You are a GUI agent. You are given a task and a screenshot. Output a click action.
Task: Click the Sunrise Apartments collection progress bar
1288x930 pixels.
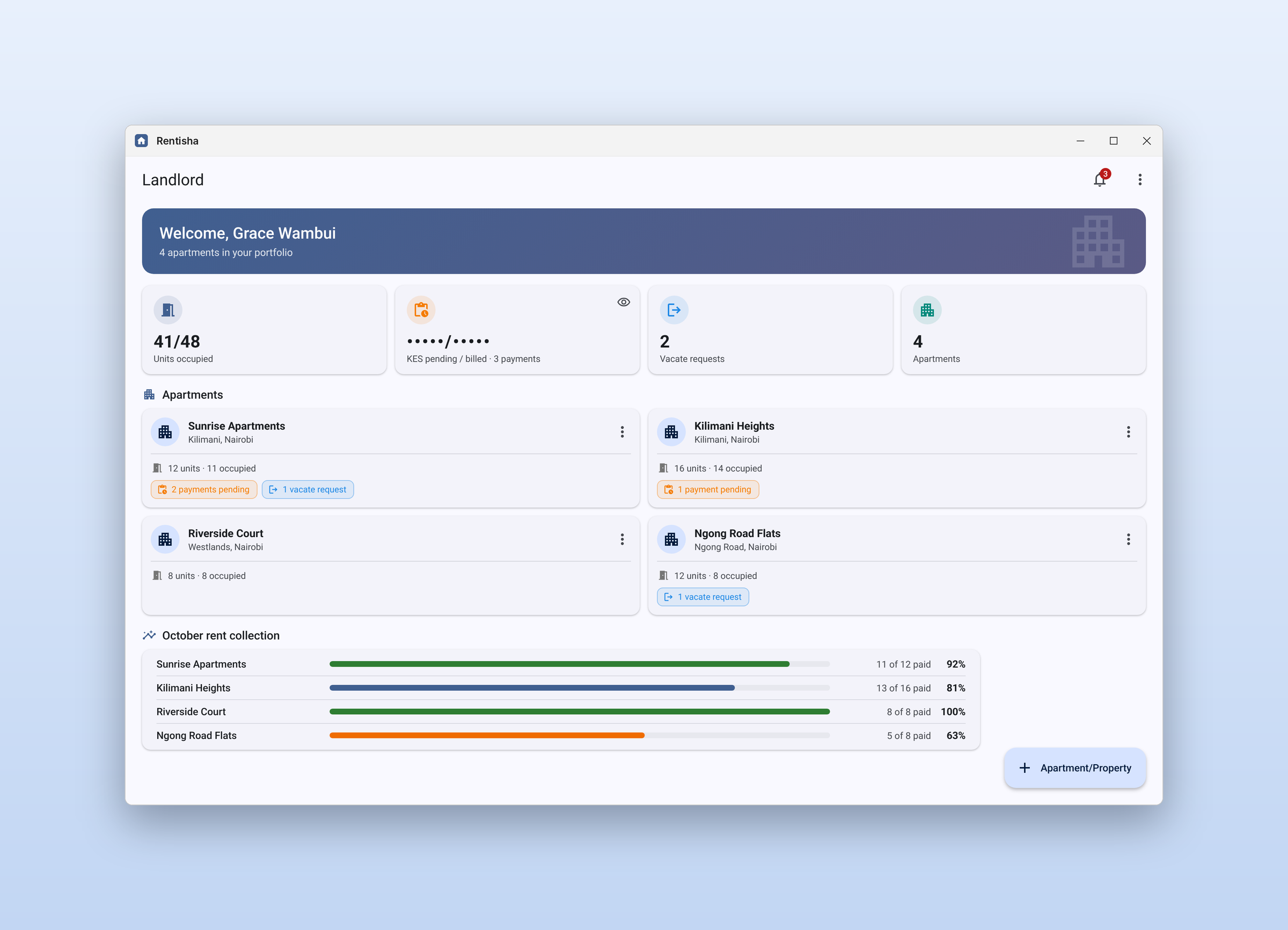tap(579, 664)
